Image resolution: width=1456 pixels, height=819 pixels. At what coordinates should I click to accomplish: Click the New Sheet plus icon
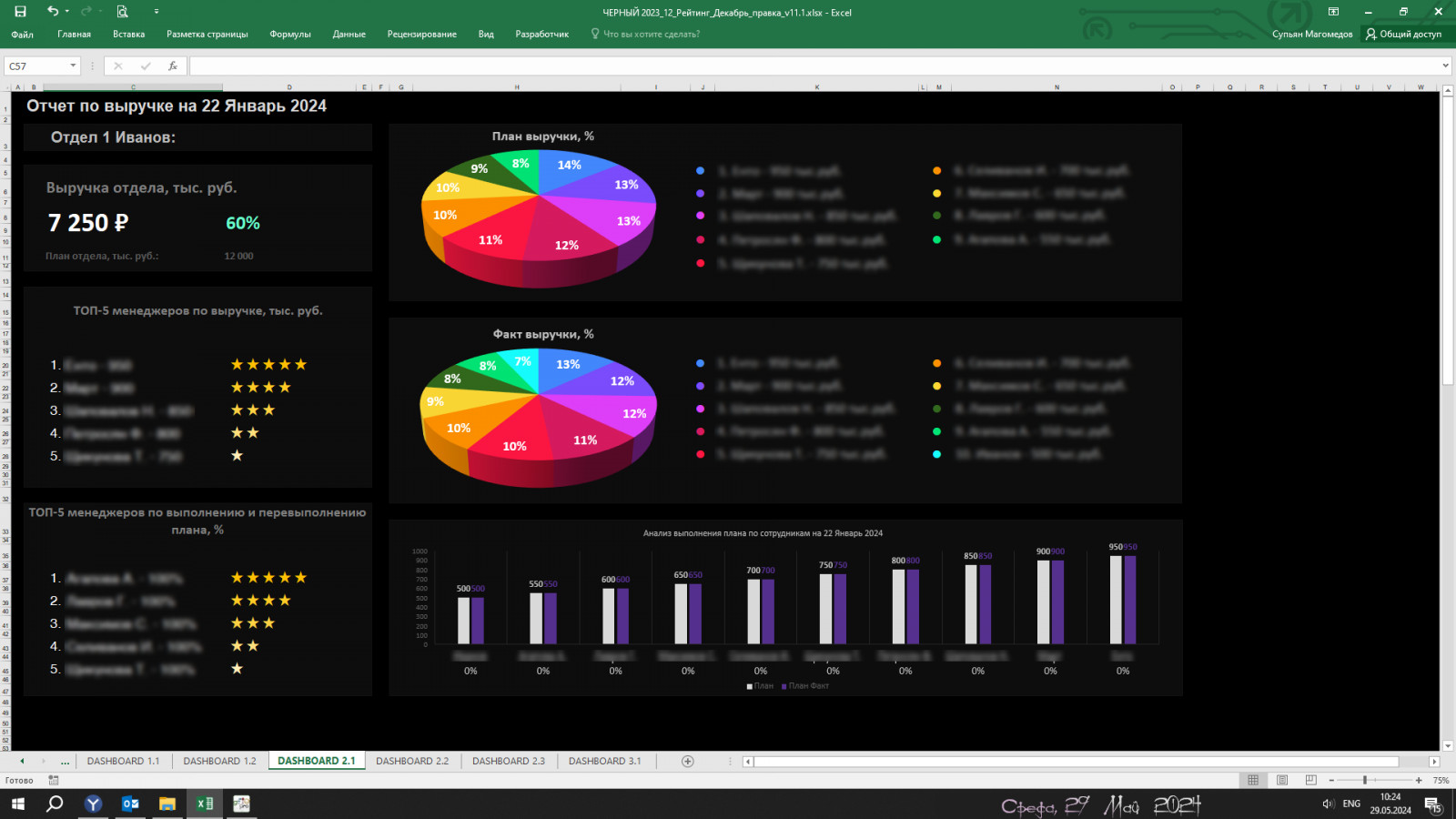(688, 761)
